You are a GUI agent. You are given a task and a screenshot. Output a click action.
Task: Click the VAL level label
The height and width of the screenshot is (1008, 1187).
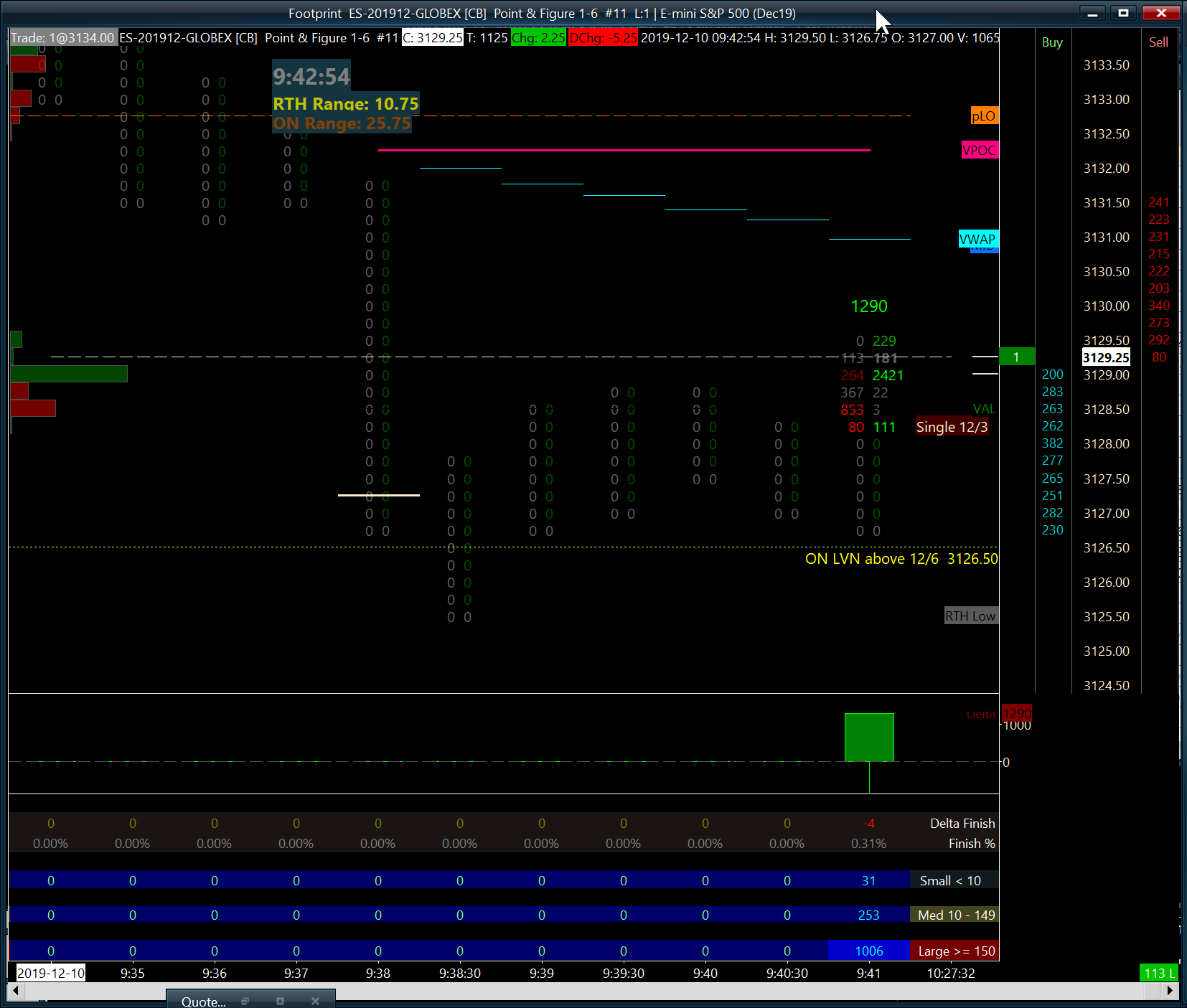coord(984,409)
